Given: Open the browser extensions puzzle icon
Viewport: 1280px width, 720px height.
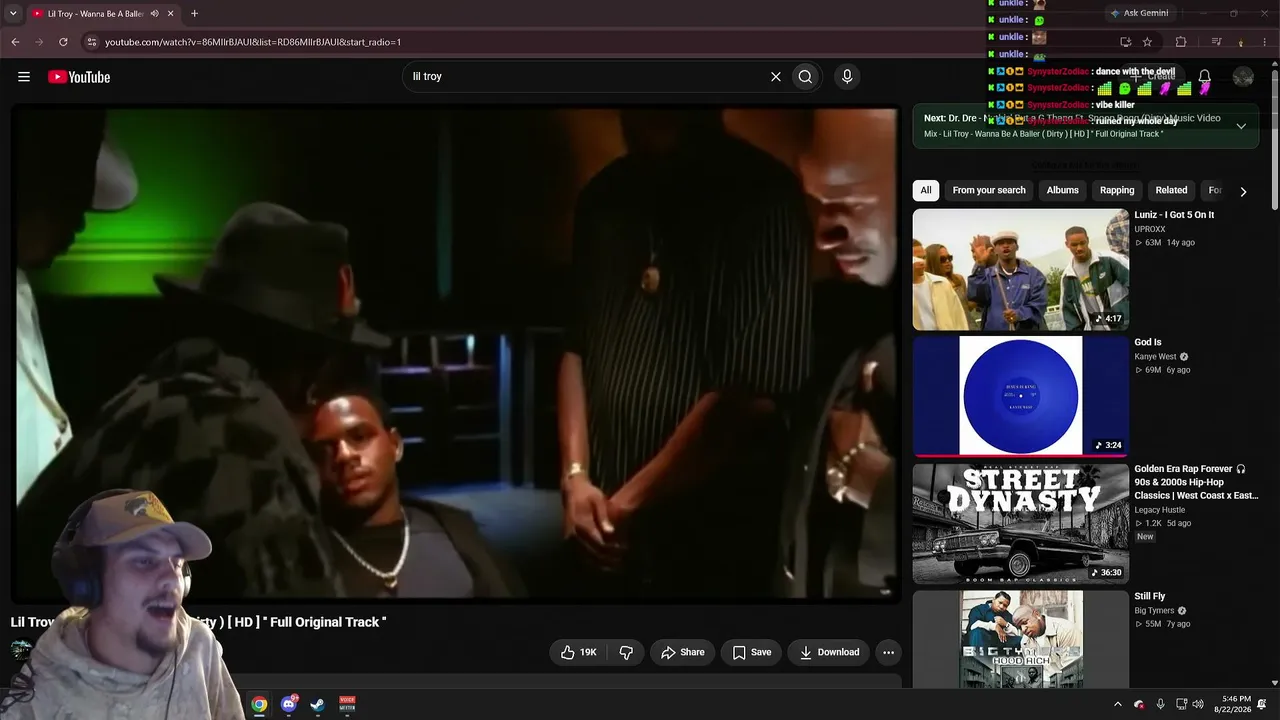Looking at the screenshot, I should click(1181, 42).
